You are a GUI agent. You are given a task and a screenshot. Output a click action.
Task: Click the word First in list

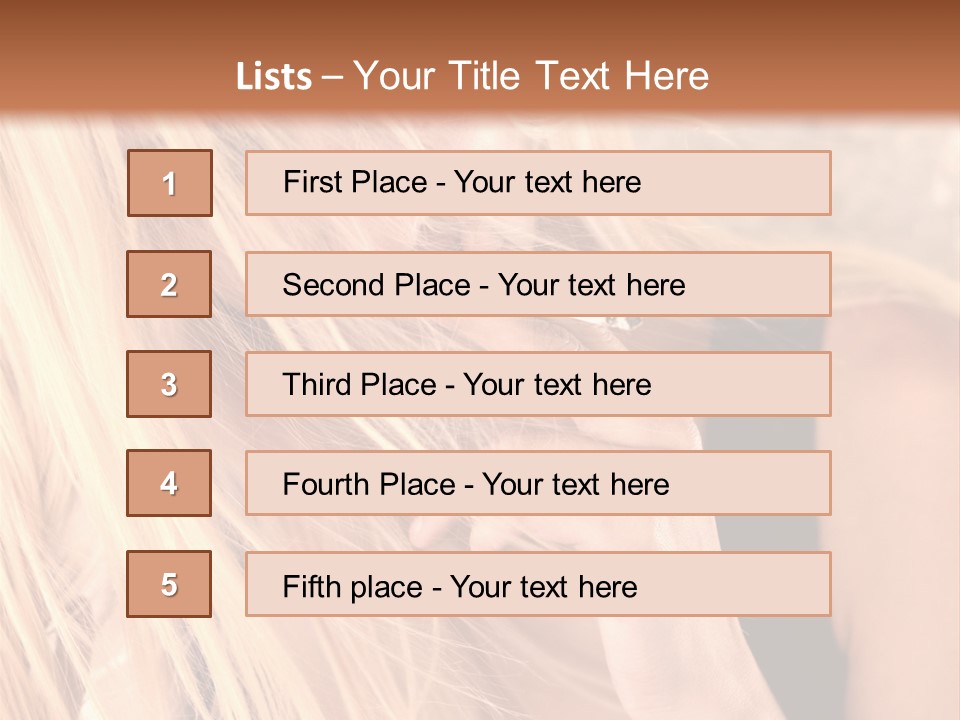pos(311,182)
